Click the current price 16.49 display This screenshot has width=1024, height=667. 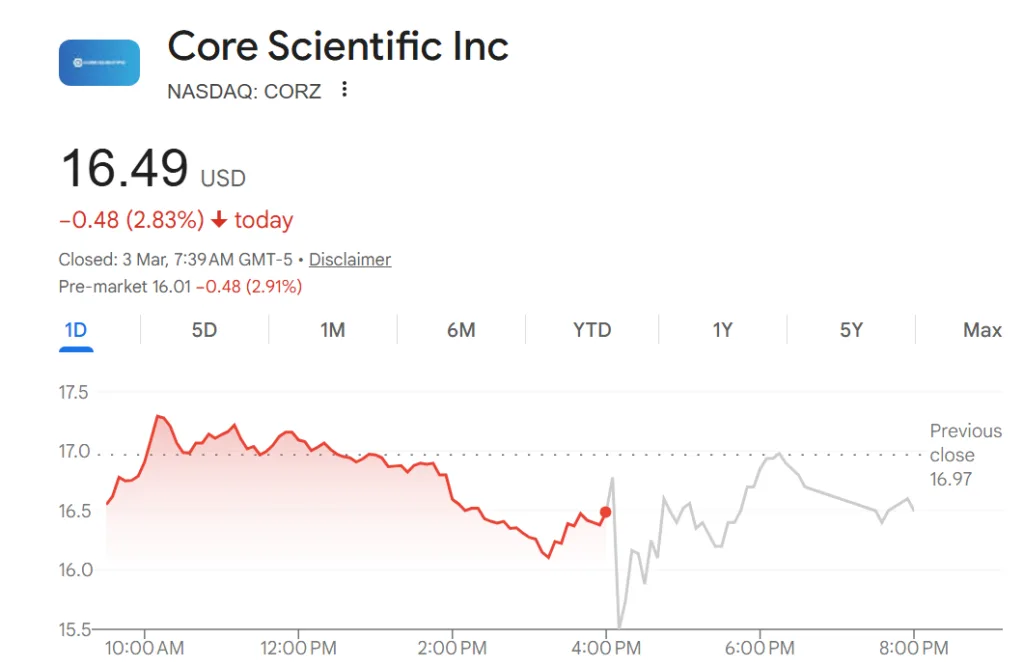pos(125,167)
